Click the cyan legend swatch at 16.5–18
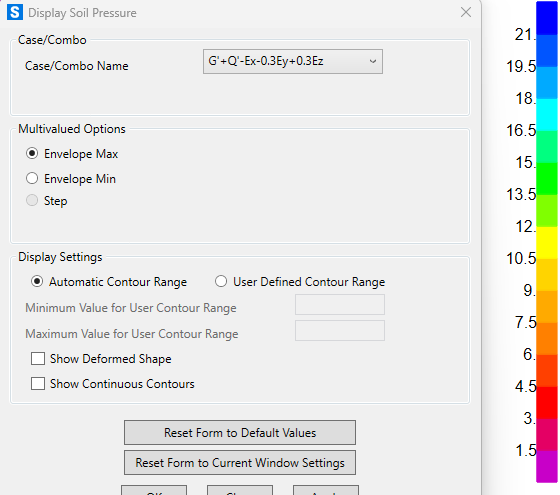This screenshot has height=495, width=560. 547,115
